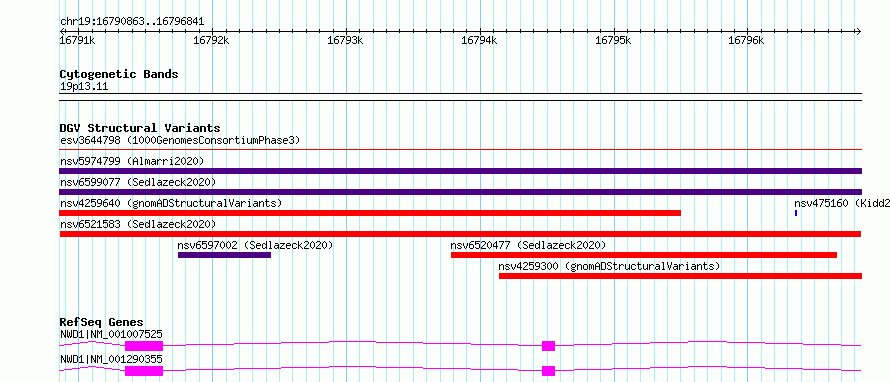Click the nsv6520477 (Sedlazeck2020) red bar

click(644, 255)
